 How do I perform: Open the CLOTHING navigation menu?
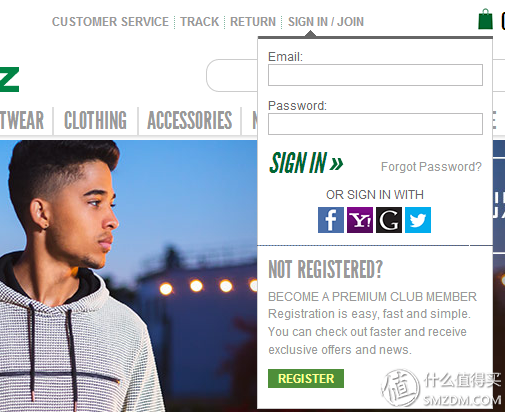point(95,120)
